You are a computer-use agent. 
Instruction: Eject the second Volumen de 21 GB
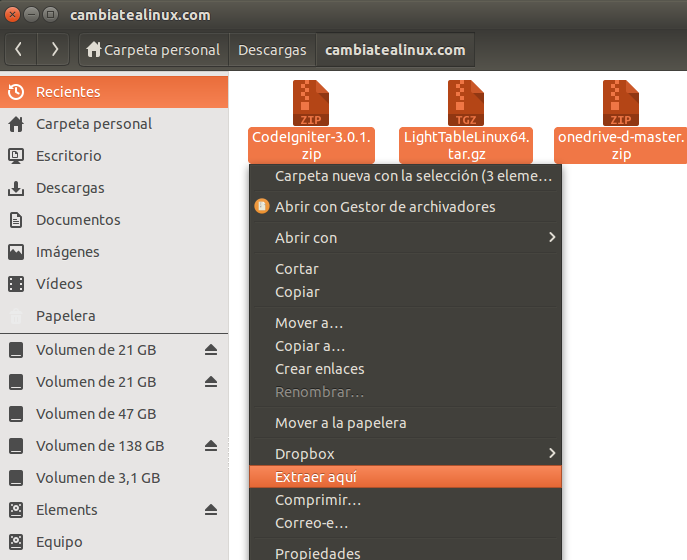(x=211, y=382)
